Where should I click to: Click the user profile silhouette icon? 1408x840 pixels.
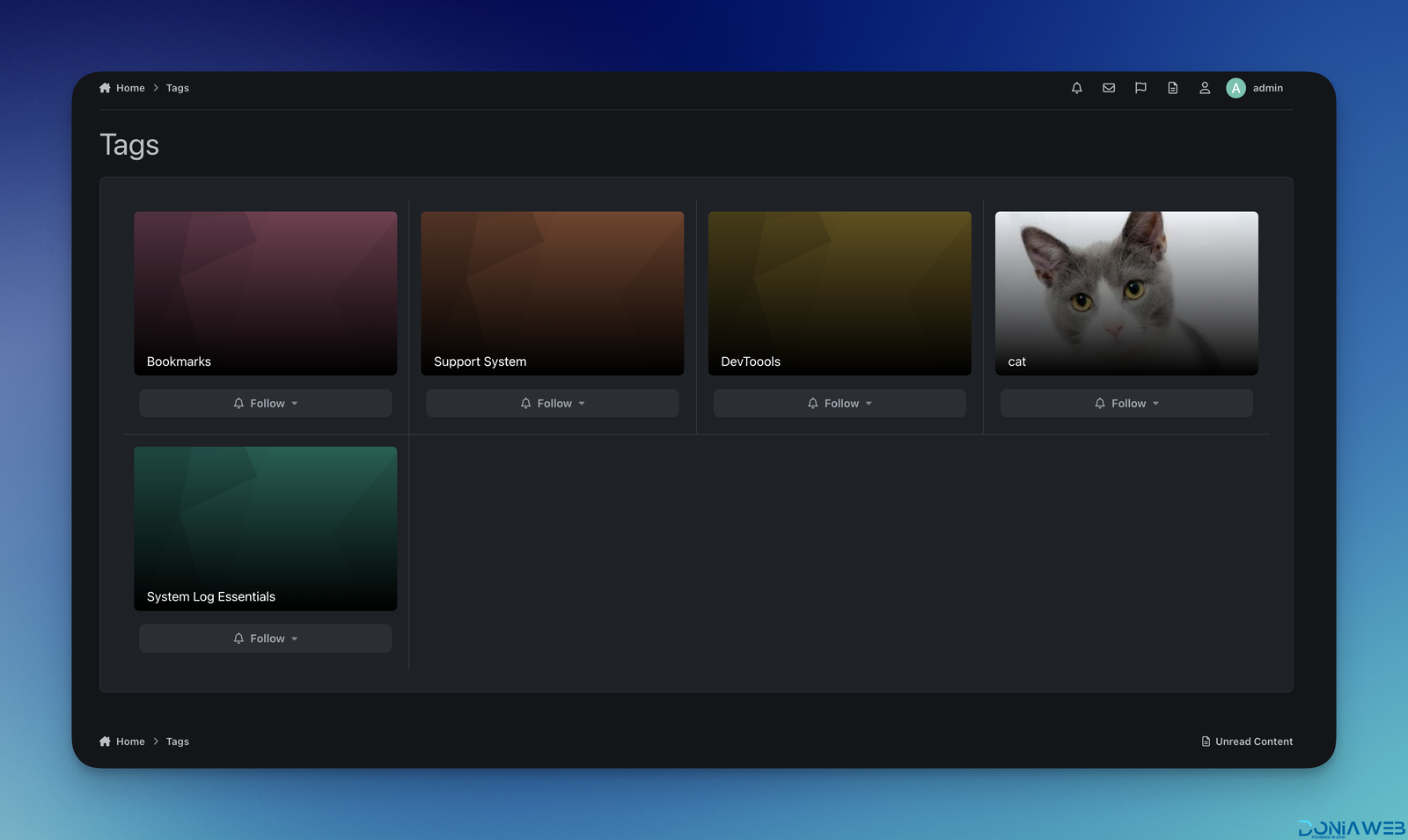click(x=1205, y=88)
